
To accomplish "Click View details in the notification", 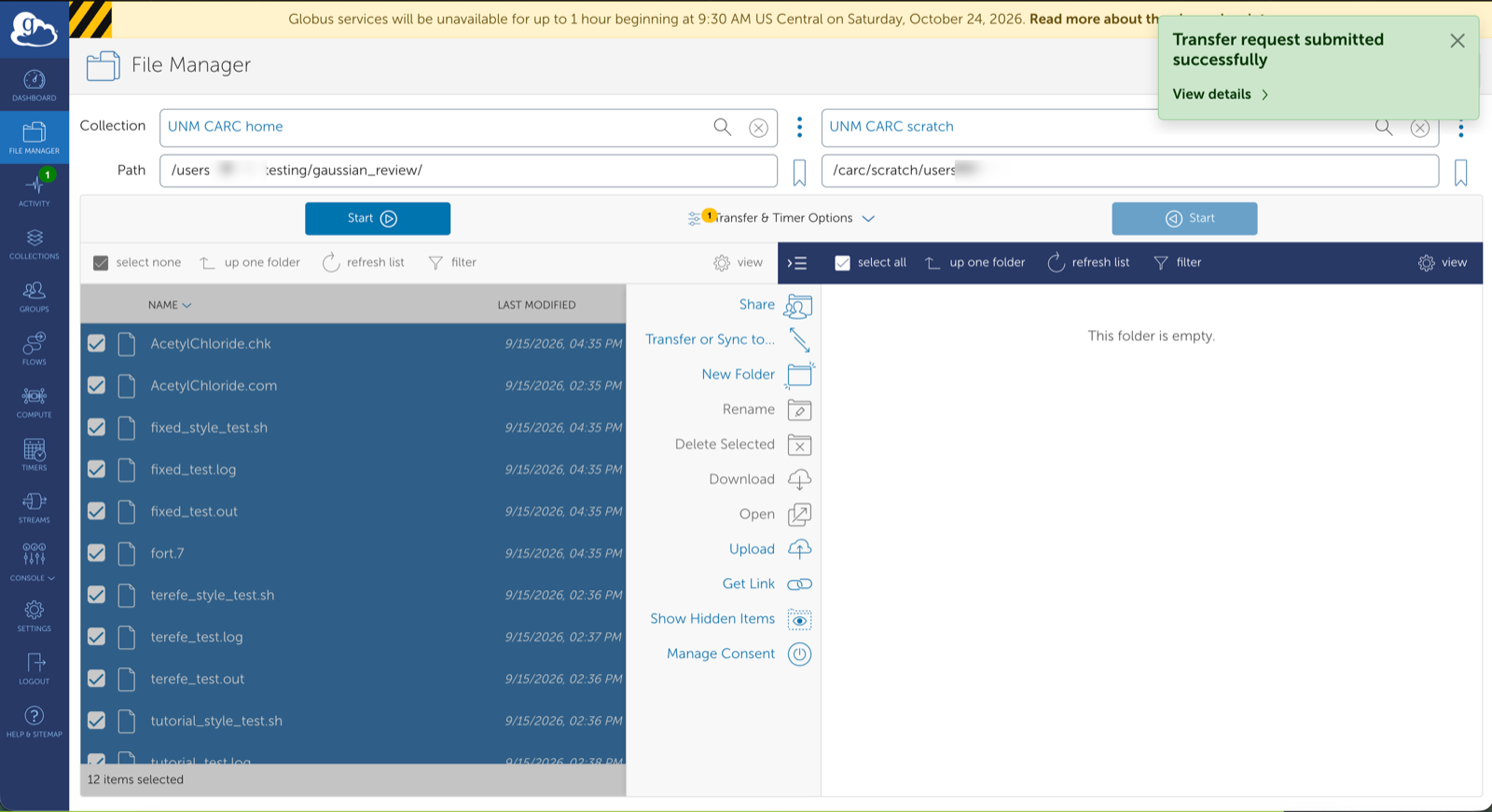I will (1221, 94).
